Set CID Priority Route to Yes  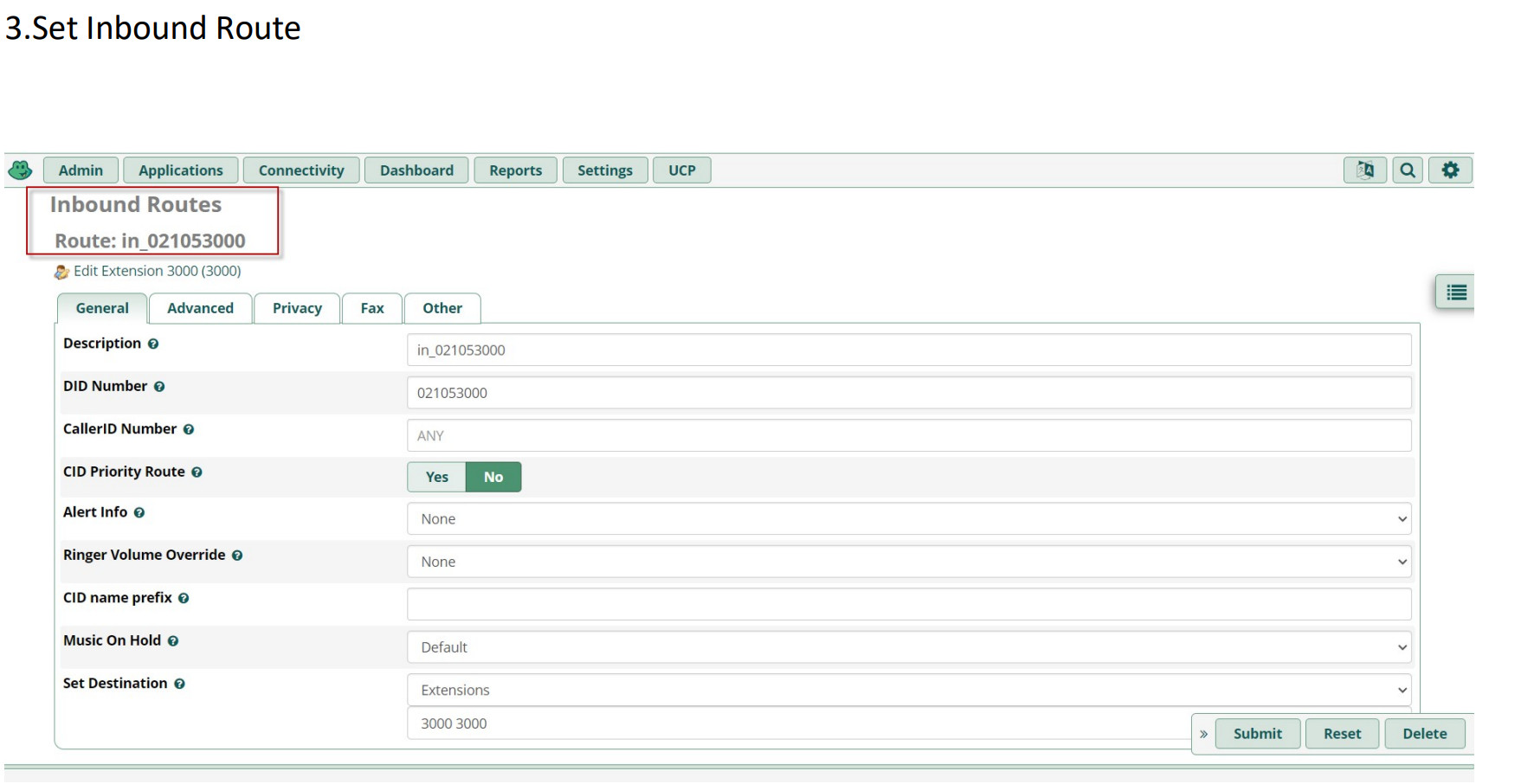click(x=437, y=477)
